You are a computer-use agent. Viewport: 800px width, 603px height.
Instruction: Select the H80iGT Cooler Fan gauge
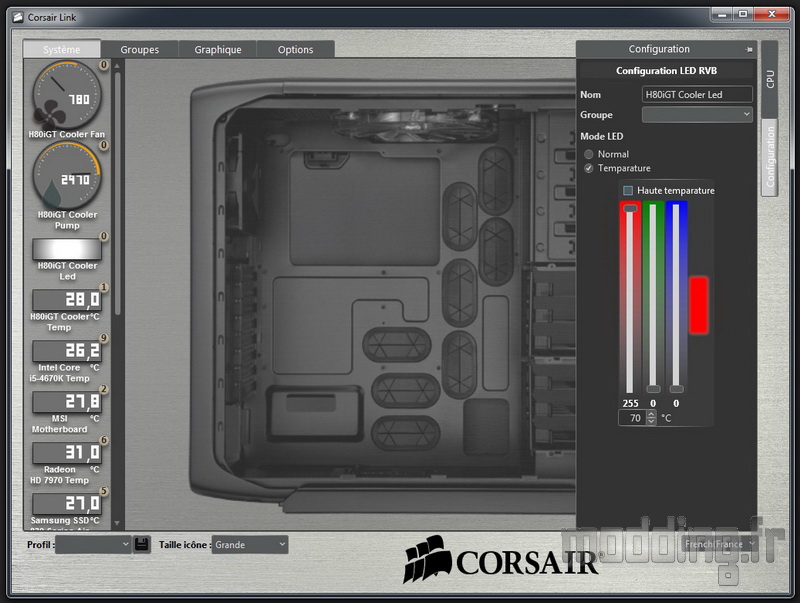67,95
